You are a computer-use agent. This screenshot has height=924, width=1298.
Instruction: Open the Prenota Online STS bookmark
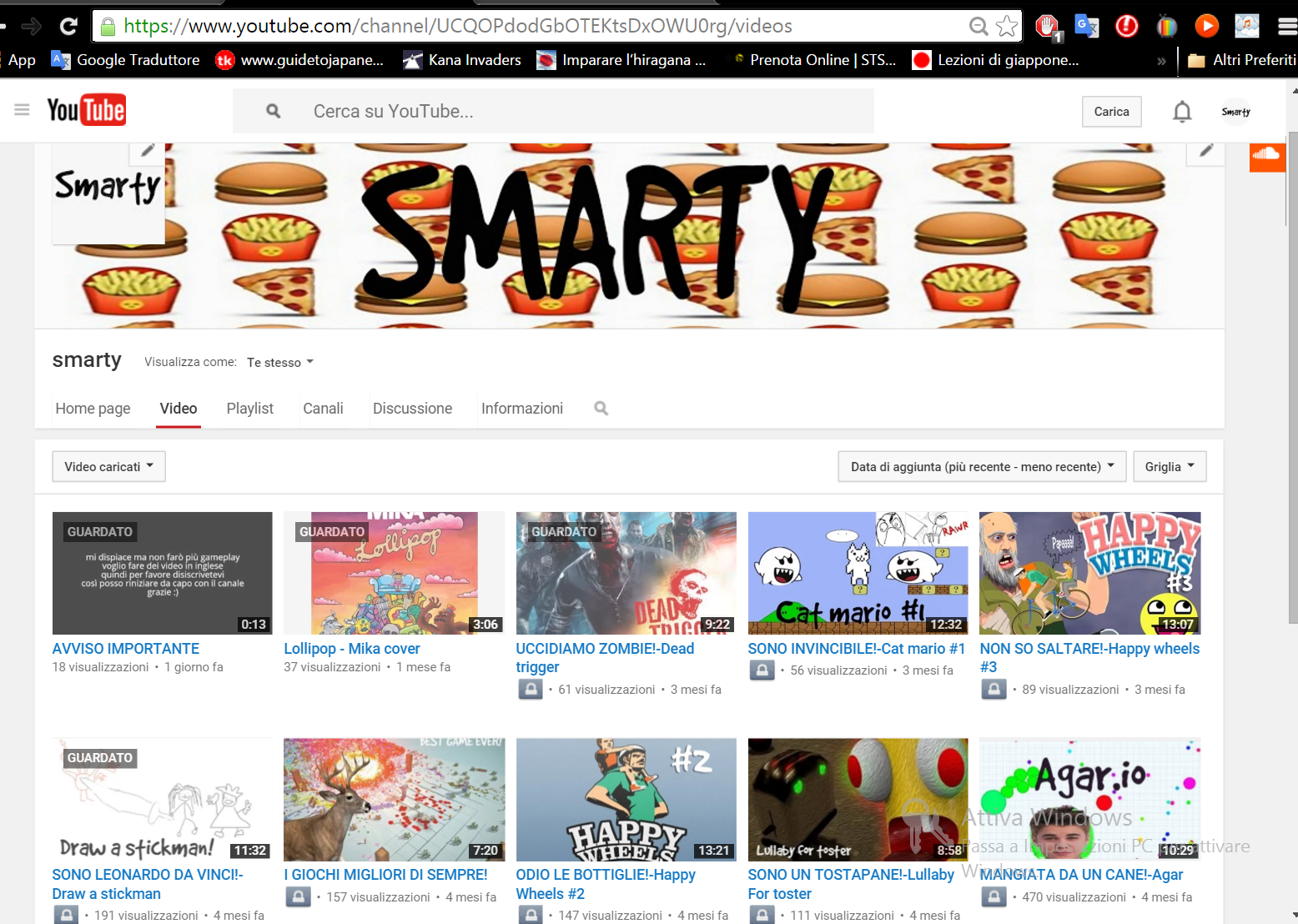coord(814,60)
